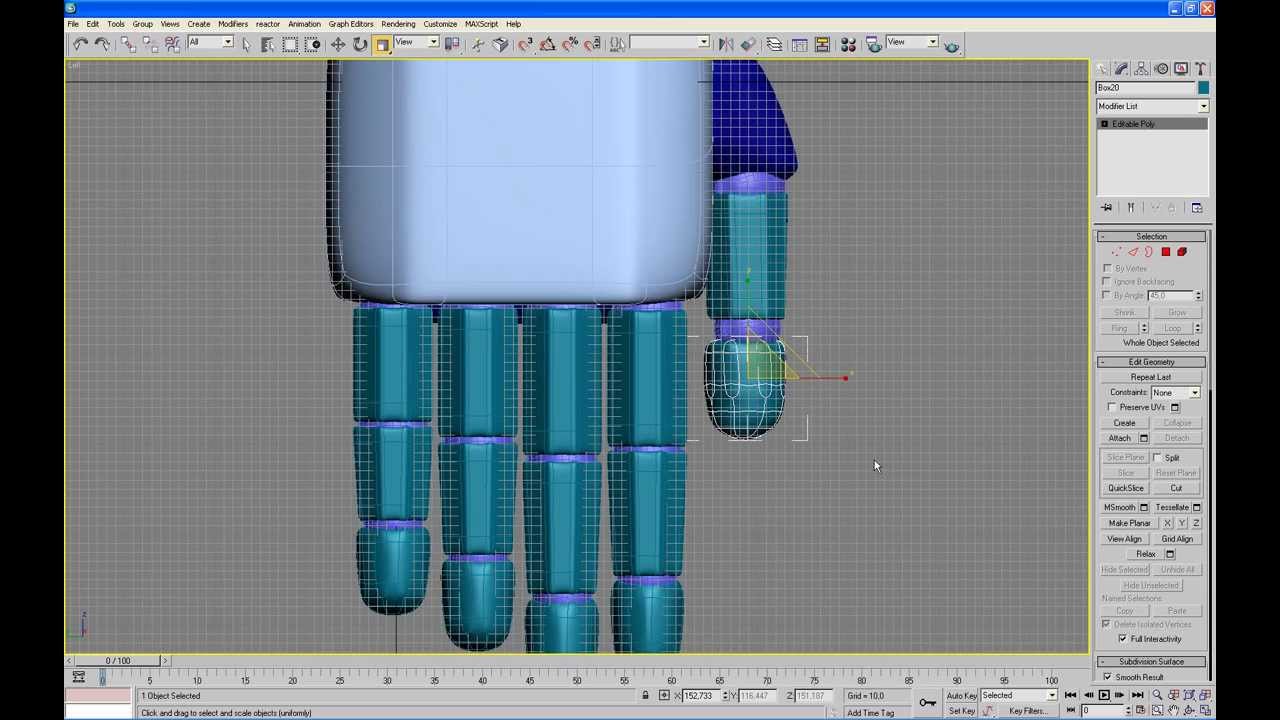Image resolution: width=1280 pixels, height=720 pixels.
Task: Collapse the Edit Geometry rollout header
Action: click(1151, 362)
